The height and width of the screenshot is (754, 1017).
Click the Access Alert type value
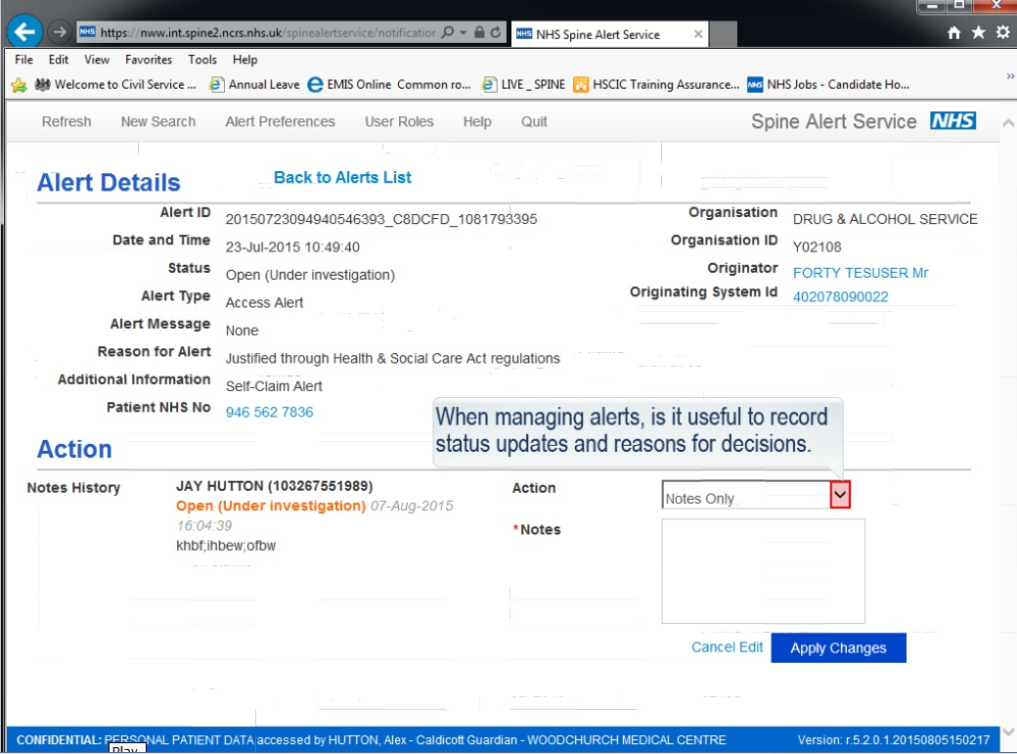(x=264, y=303)
